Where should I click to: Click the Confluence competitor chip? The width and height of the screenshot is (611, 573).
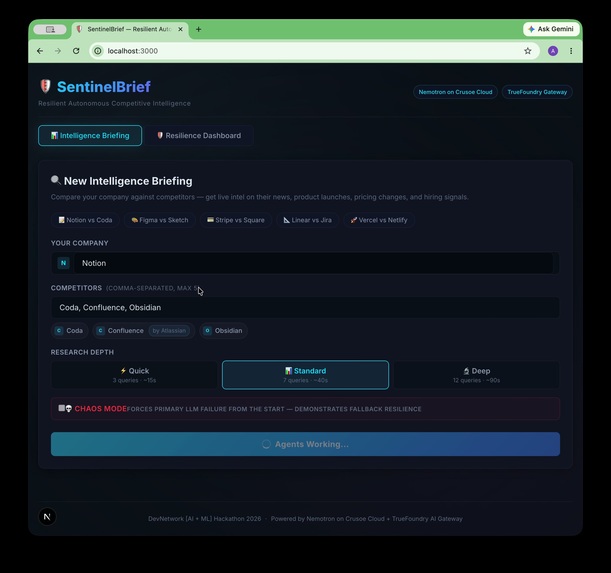point(143,331)
